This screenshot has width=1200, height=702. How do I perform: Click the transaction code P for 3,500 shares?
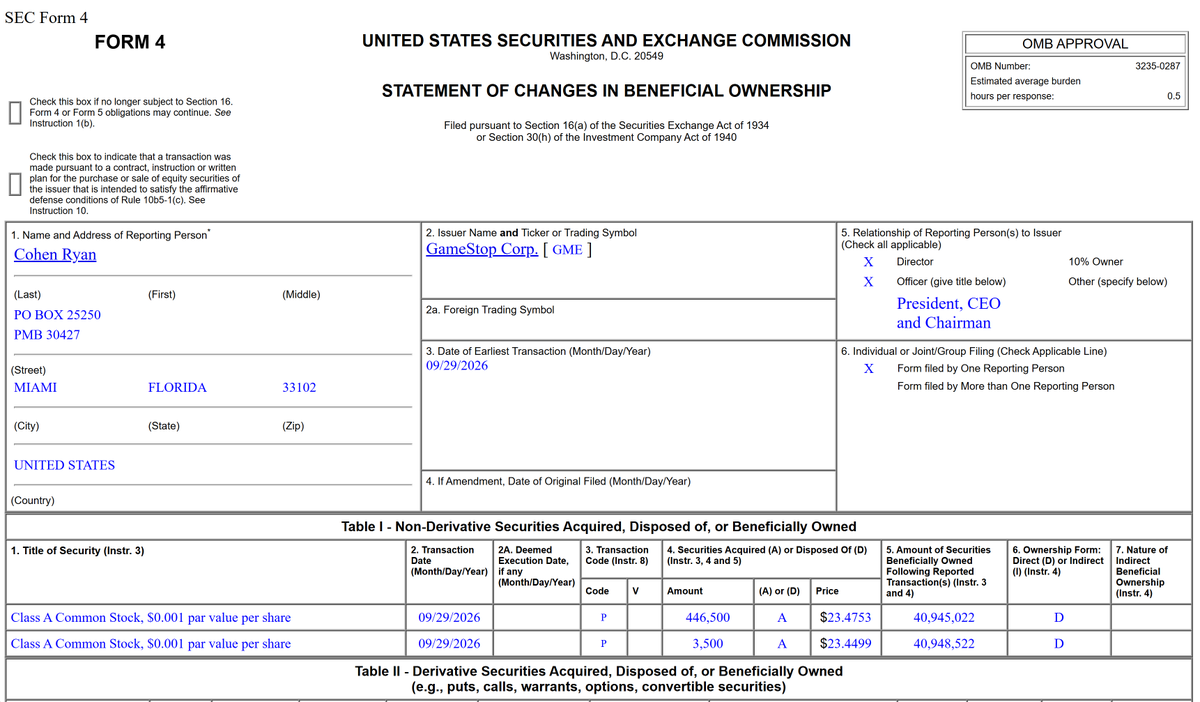[604, 644]
